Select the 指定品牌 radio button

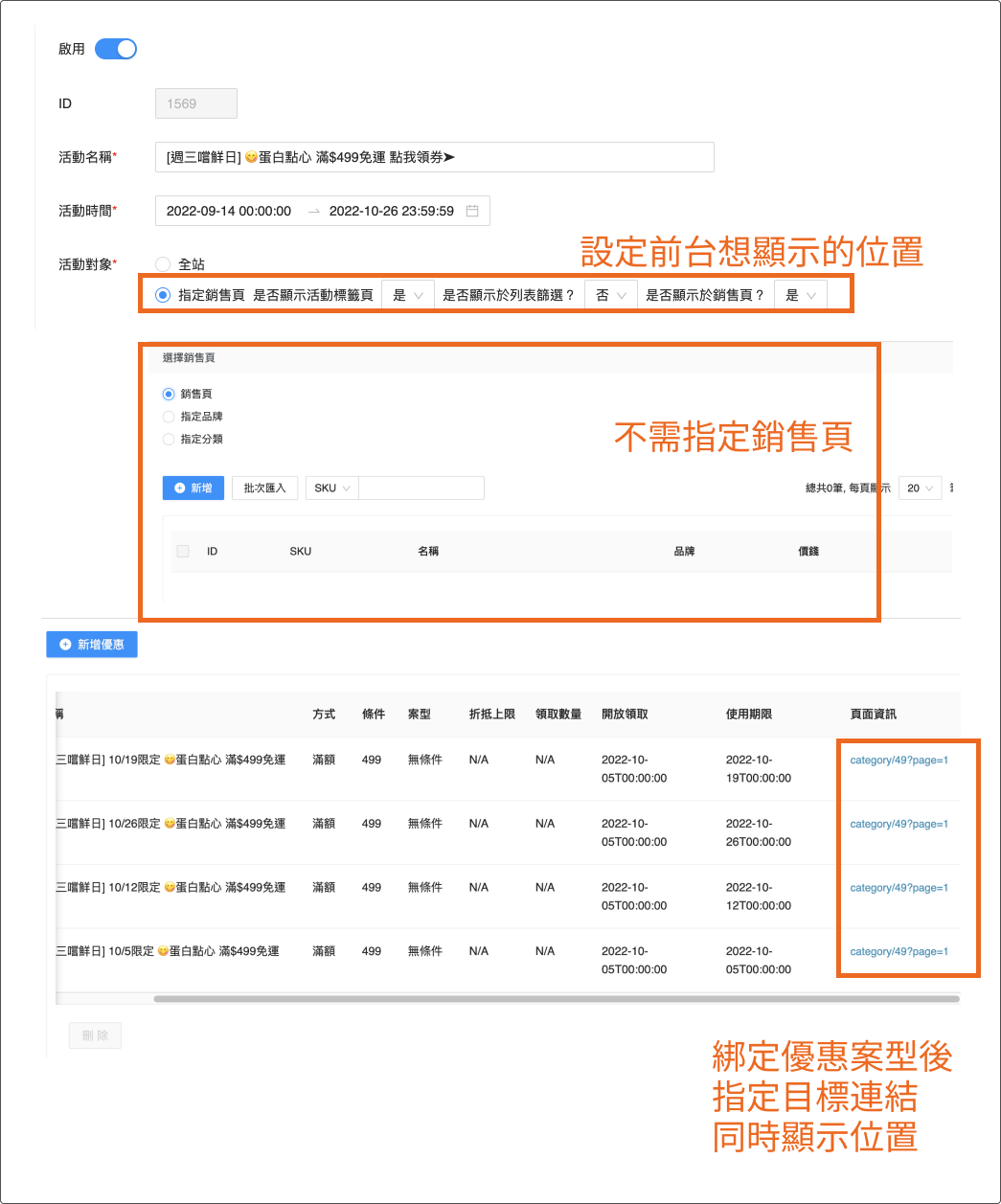[169, 417]
